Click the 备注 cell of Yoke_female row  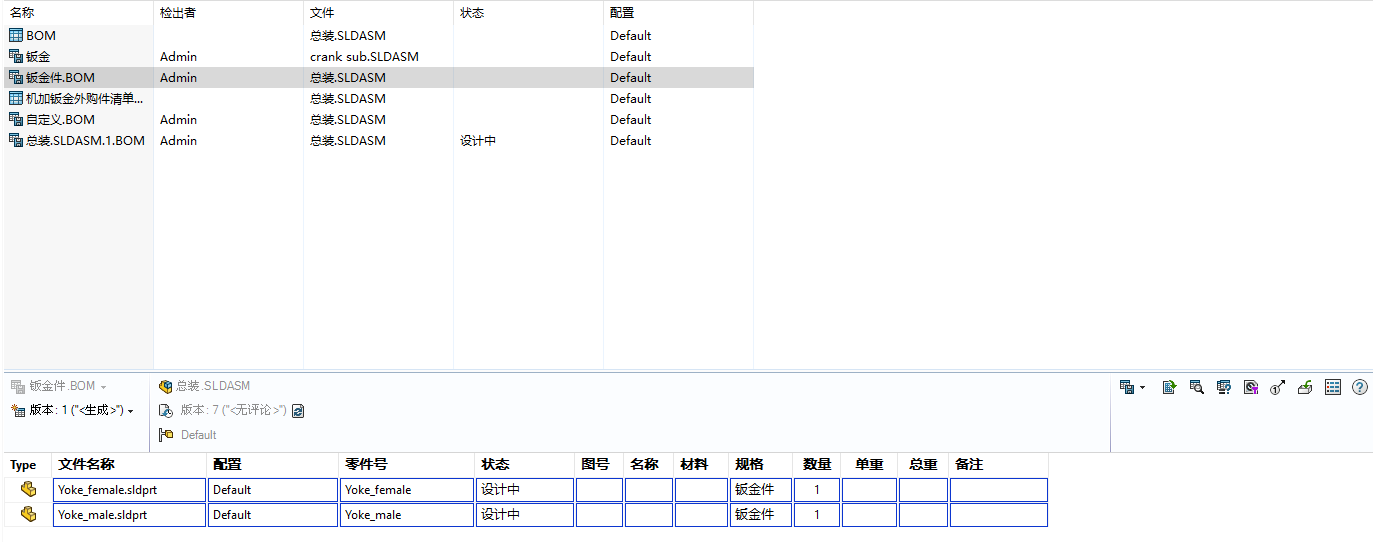coord(999,490)
